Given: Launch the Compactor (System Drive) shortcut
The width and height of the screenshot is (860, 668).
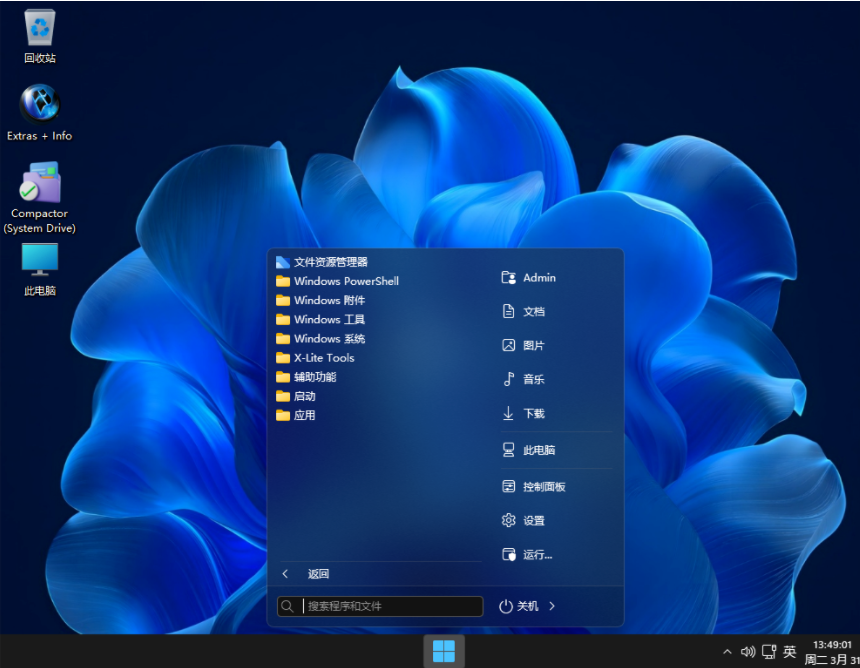Looking at the screenshot, I should click(39, 197).
